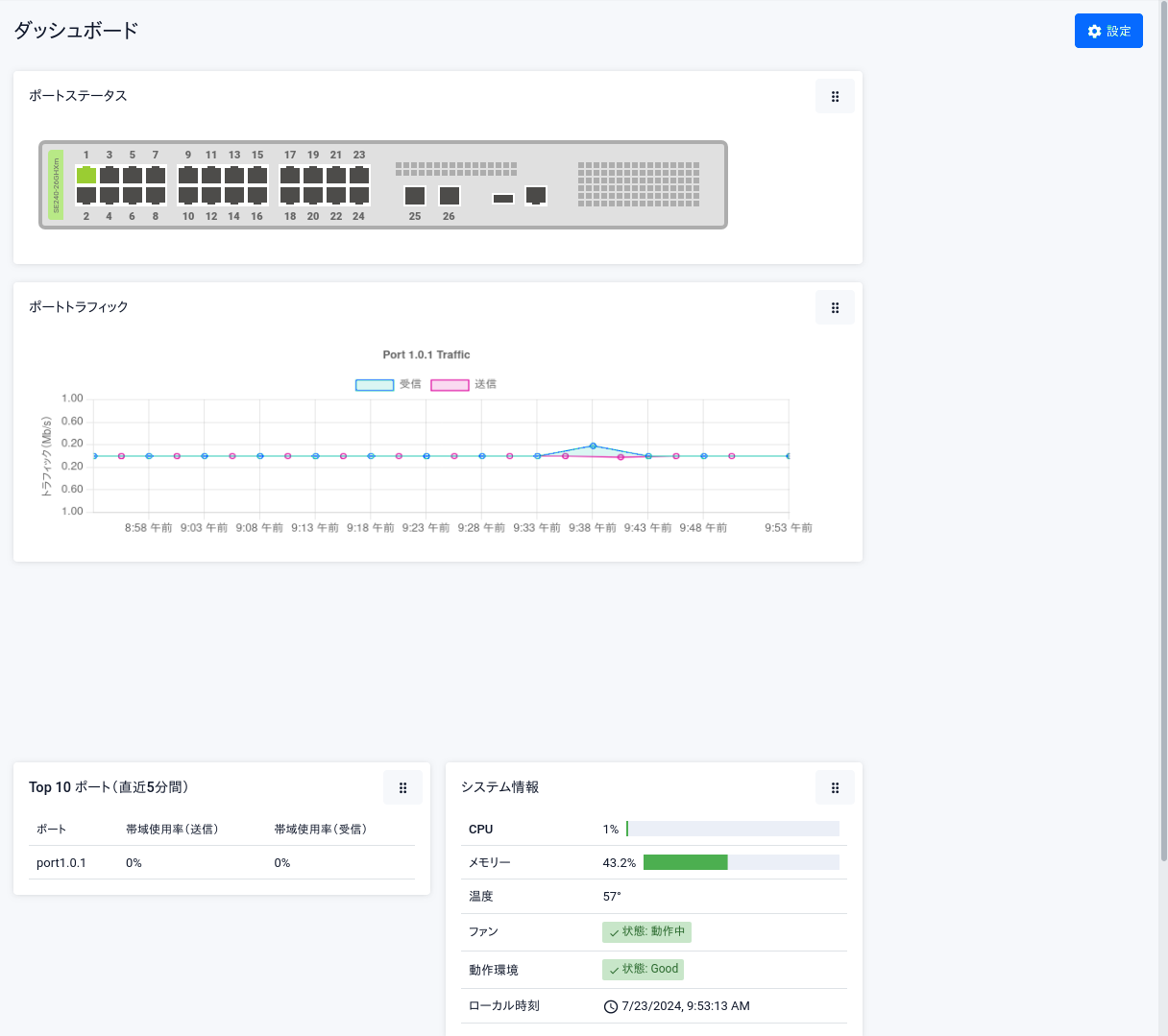Click the 帯域使用率(受信) column header
This screenshot has width=1168, height=1036.
click(x=321, y=829)
